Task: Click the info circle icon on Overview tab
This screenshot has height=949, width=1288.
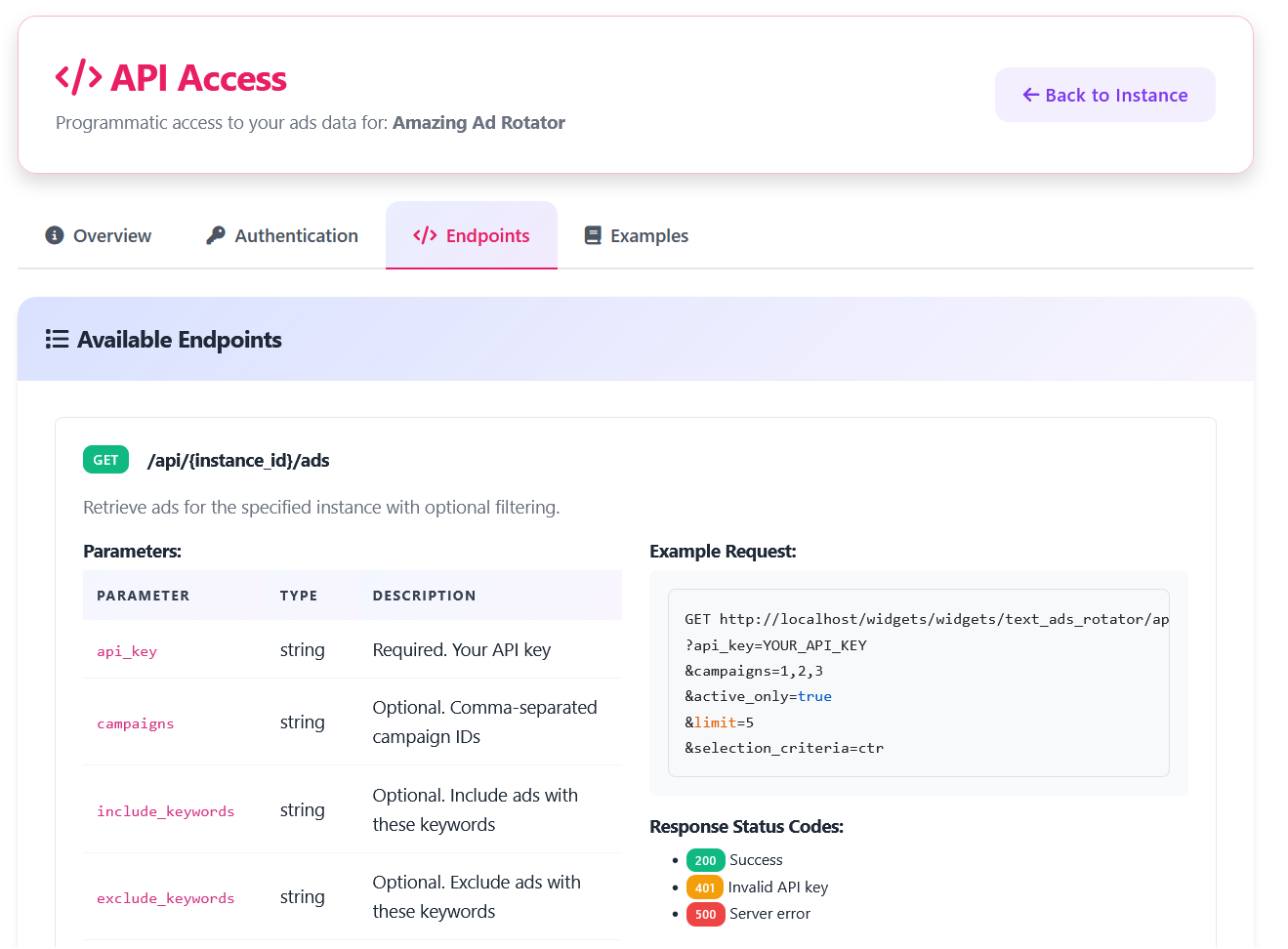Action: click(x=55, y=235)
